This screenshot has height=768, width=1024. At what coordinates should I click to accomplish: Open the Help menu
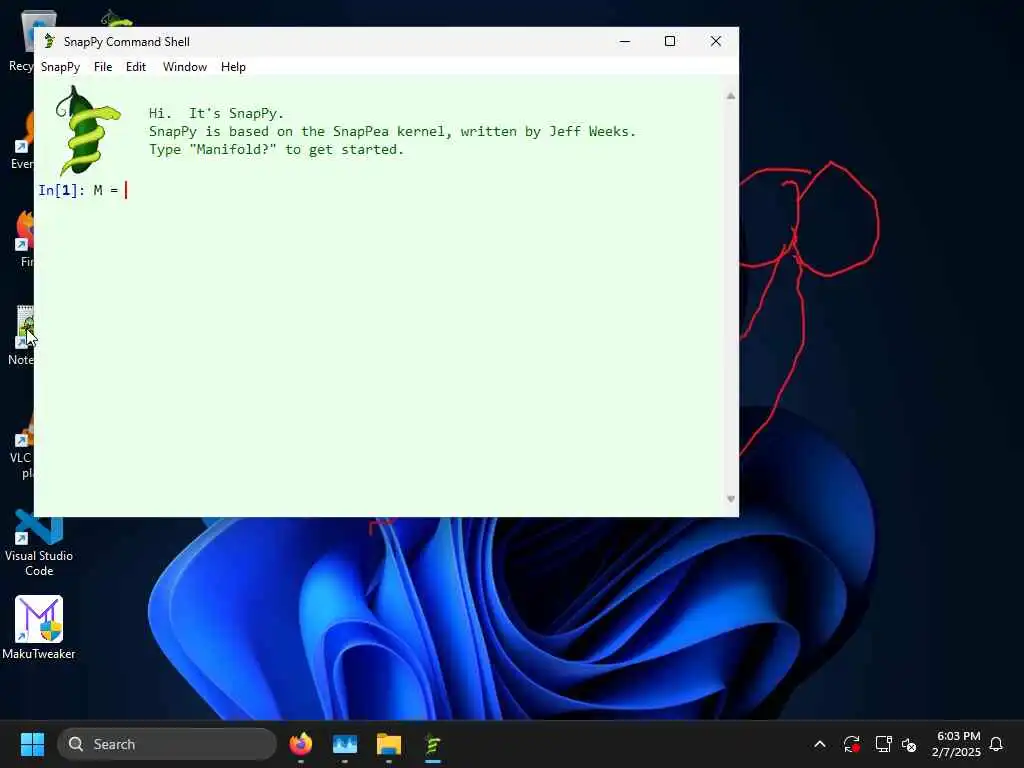[233, 67]
